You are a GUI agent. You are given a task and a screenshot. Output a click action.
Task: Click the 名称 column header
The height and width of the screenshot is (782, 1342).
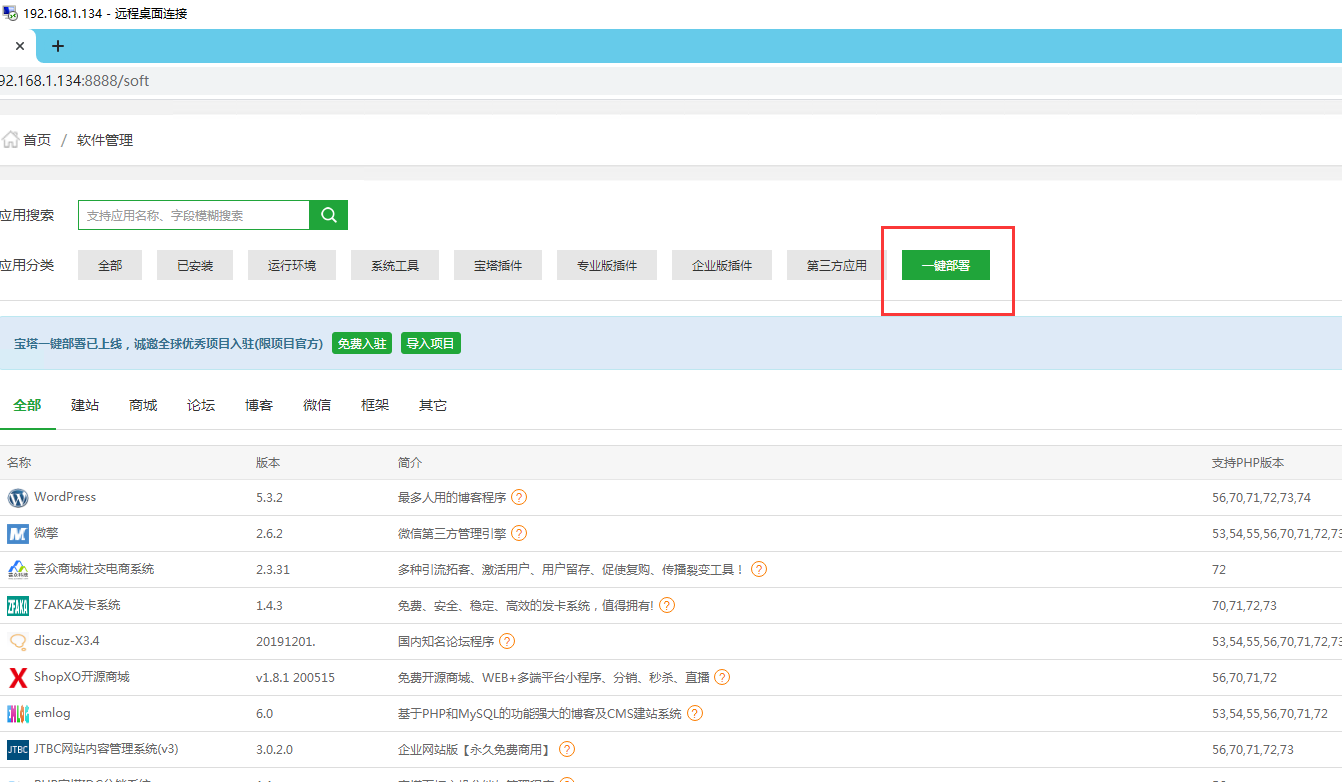[19, 463]
